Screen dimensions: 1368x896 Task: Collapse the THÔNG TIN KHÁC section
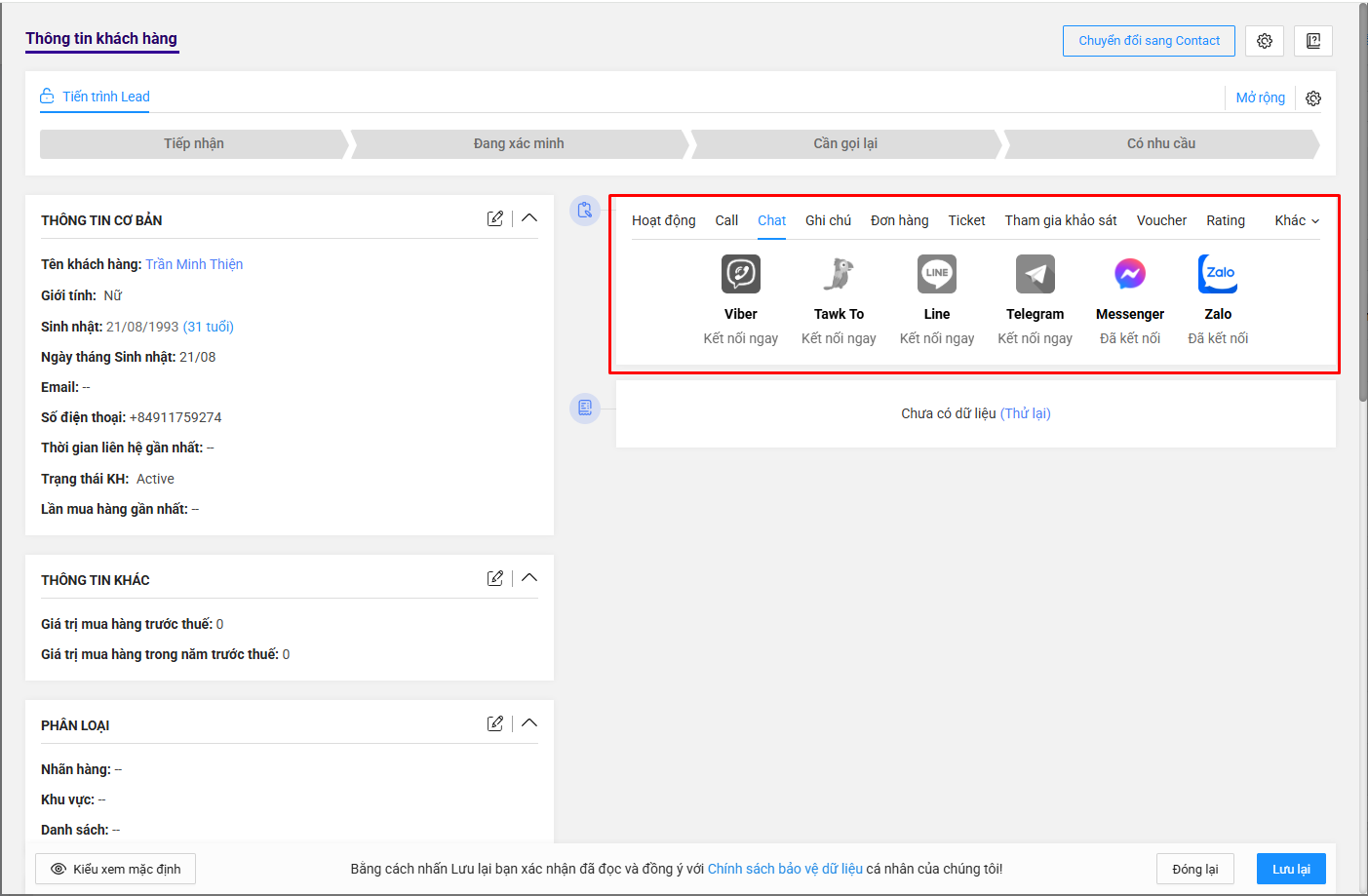click(529, 578)
